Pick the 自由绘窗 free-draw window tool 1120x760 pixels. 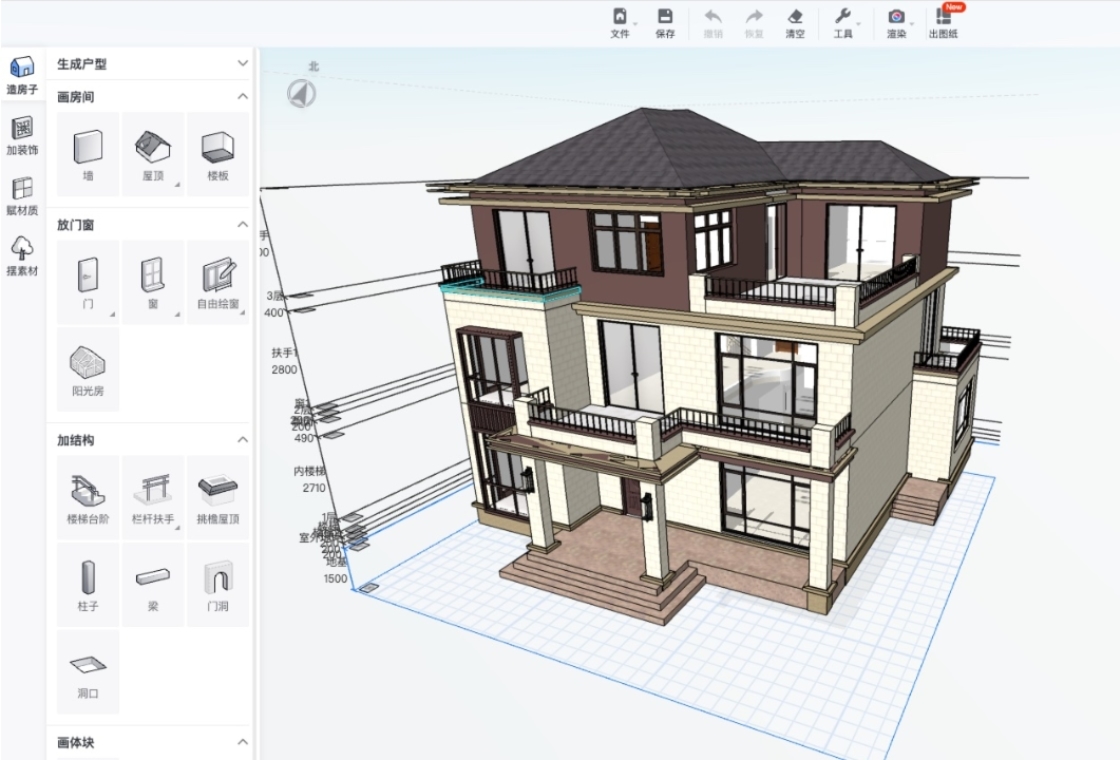217,281
